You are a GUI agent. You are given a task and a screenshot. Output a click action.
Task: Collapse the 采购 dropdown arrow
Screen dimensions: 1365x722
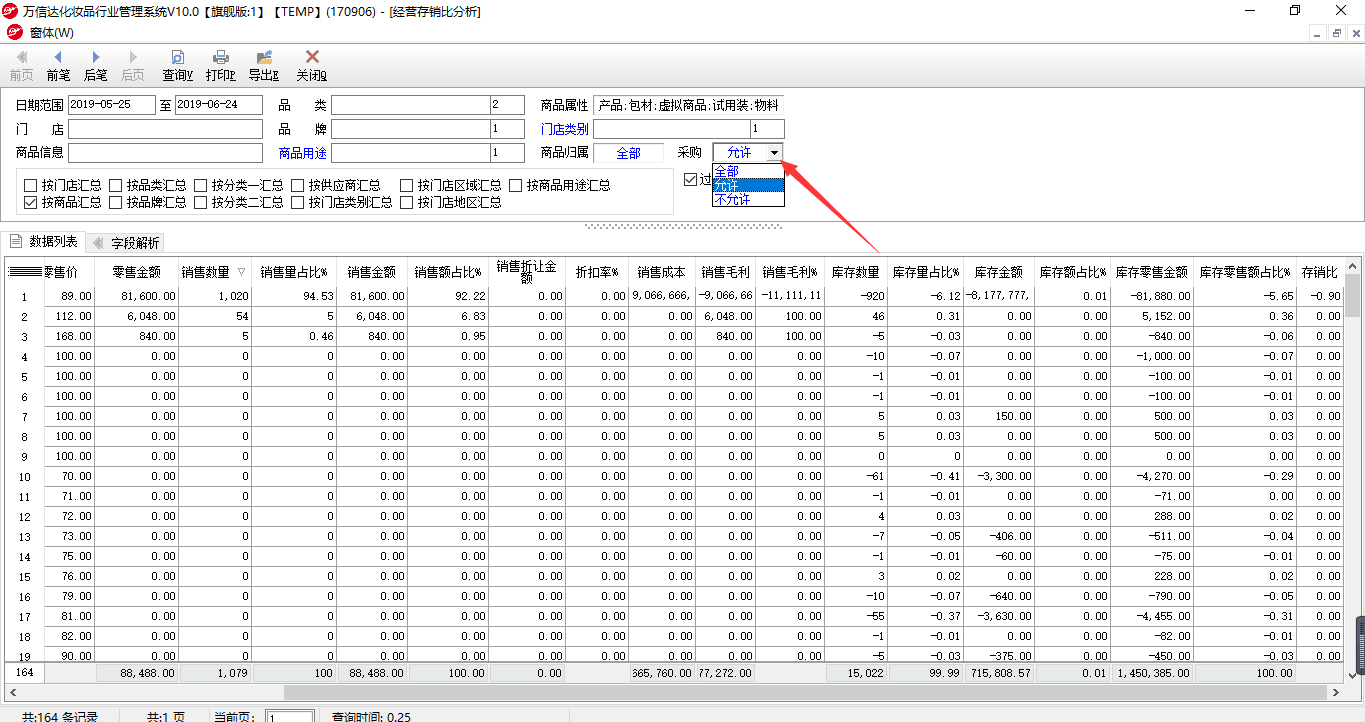[x=774, y=153]
